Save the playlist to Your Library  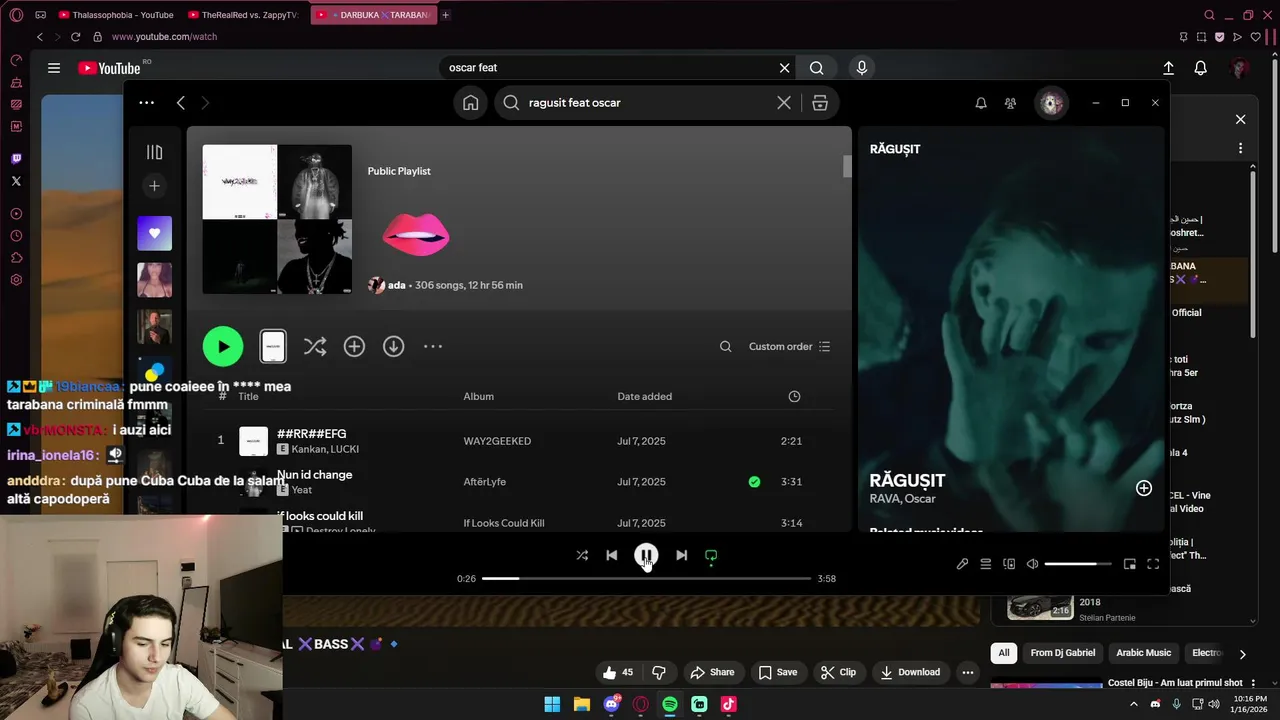[354, 347]
